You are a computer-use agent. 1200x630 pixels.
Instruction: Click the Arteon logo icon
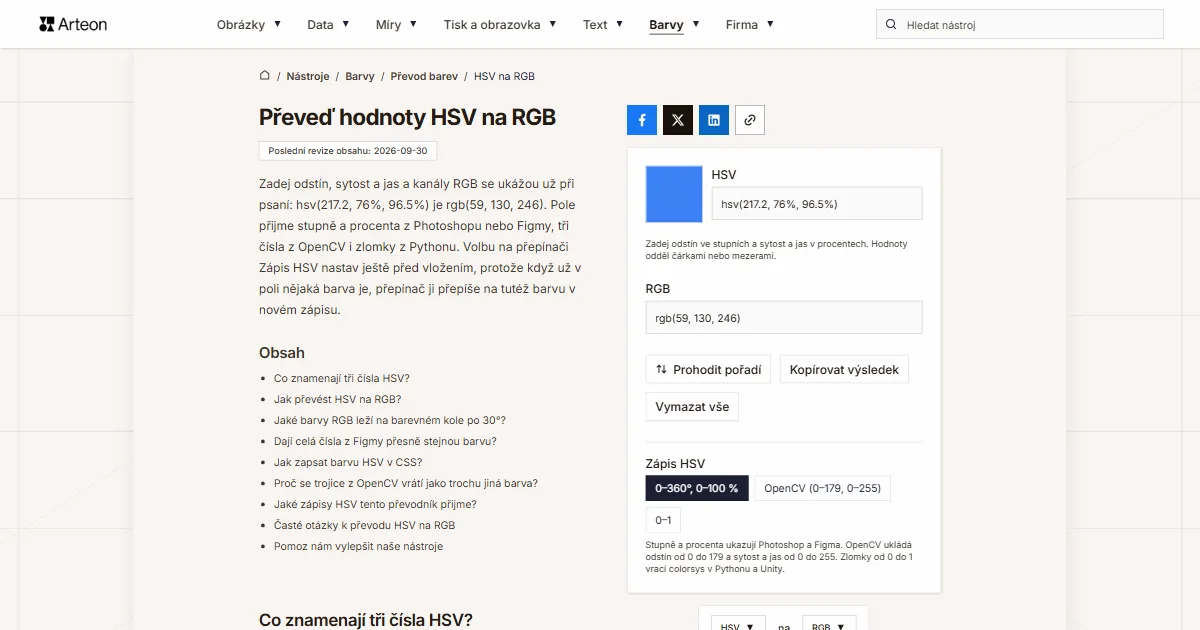[x=47, y=24]
